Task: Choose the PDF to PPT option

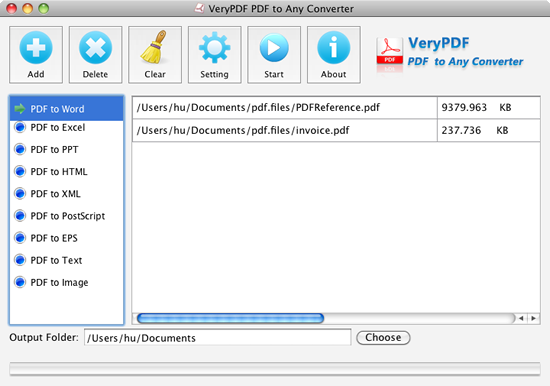Action: (67, 149)
